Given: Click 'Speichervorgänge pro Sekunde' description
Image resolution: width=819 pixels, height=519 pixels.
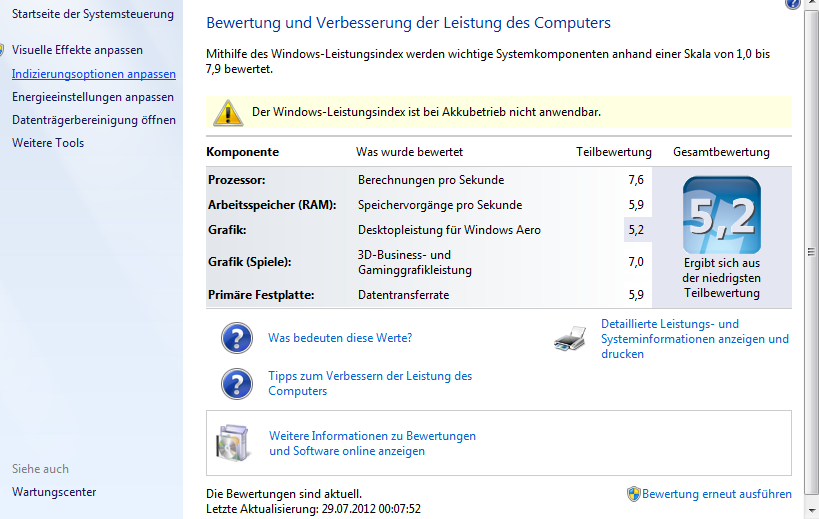Looking at the screenshot, I should [x=440, y=205].
